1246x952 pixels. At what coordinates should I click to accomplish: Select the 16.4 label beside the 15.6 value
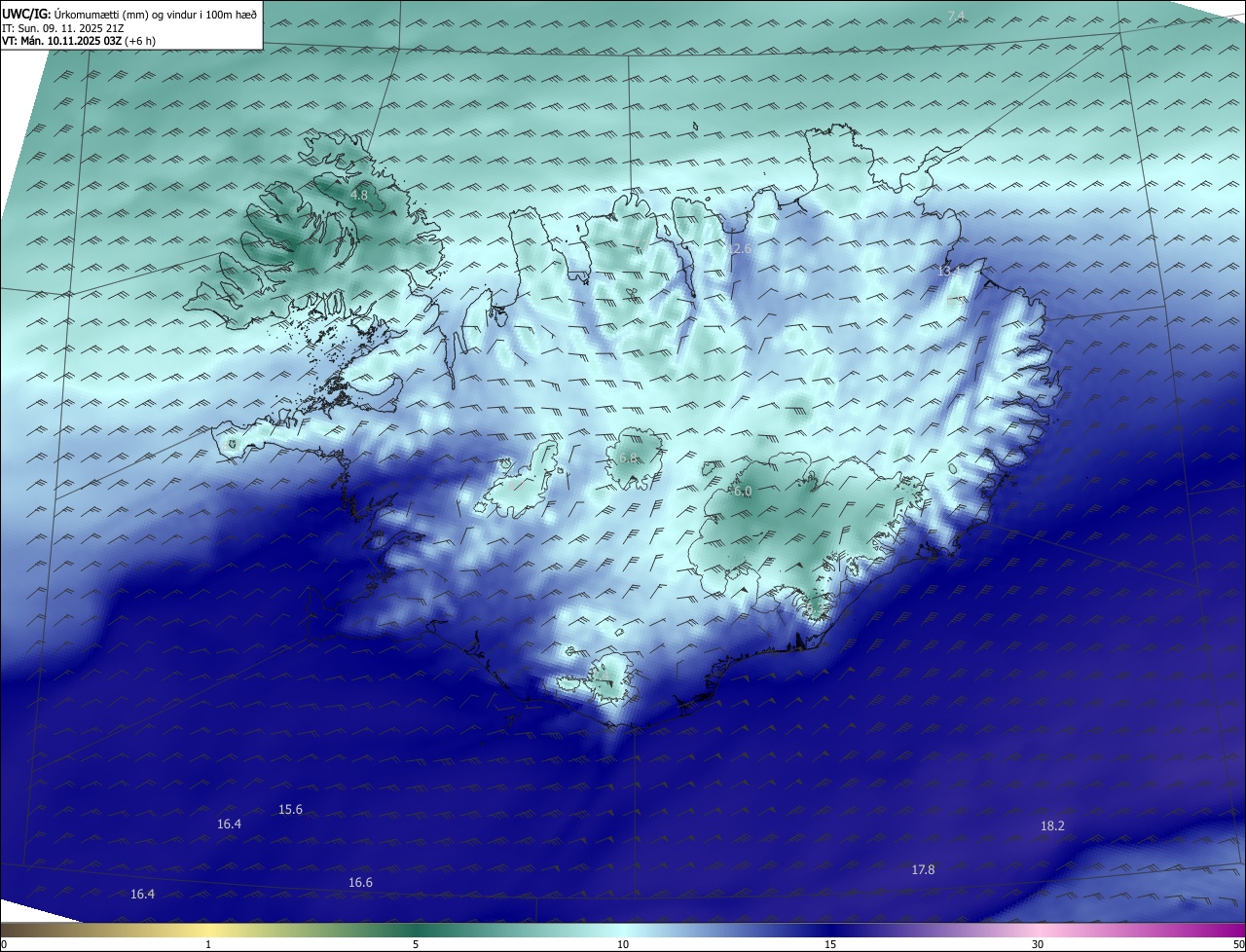pos(229,824)
